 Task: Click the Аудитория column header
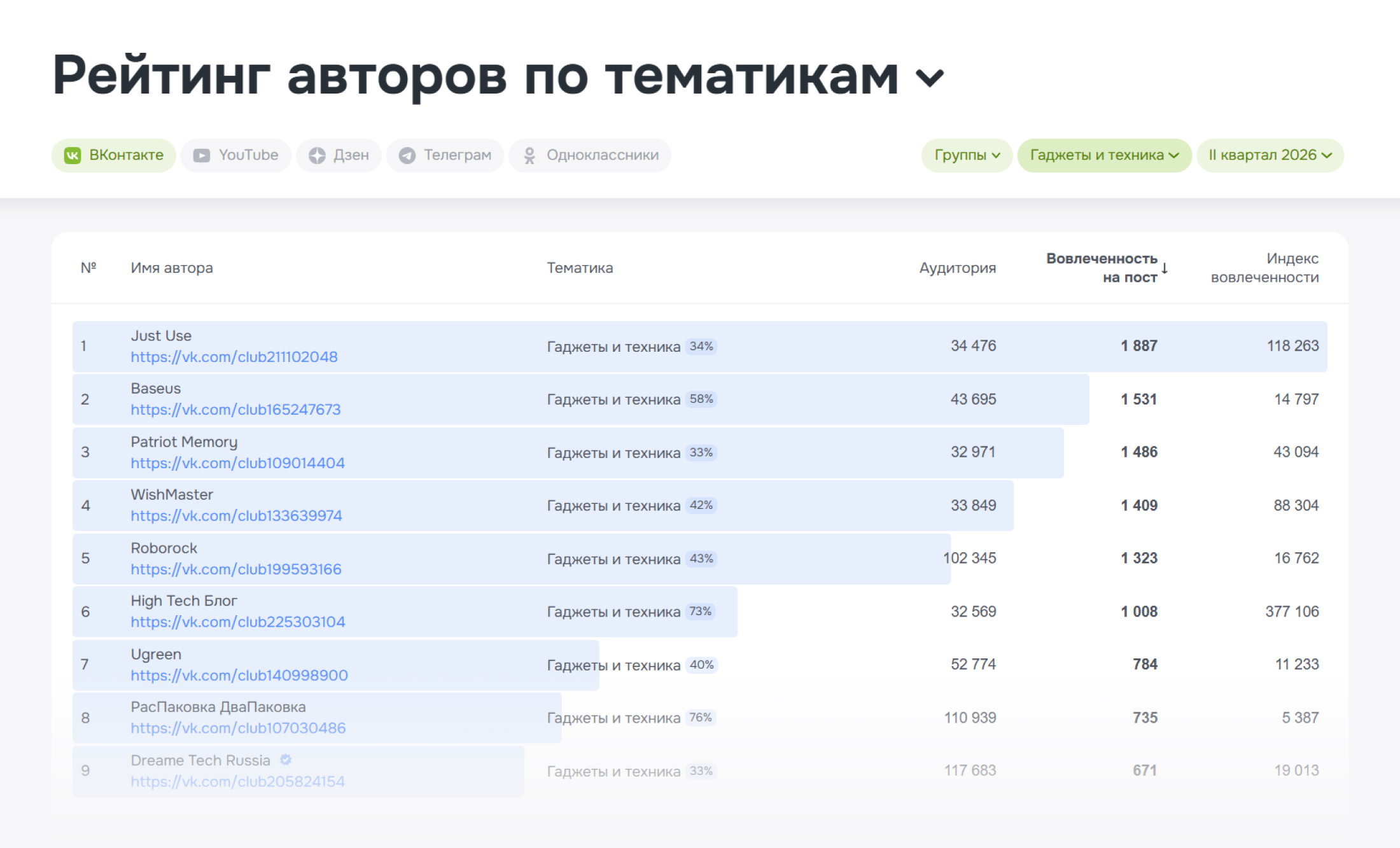tap(957, 268)
